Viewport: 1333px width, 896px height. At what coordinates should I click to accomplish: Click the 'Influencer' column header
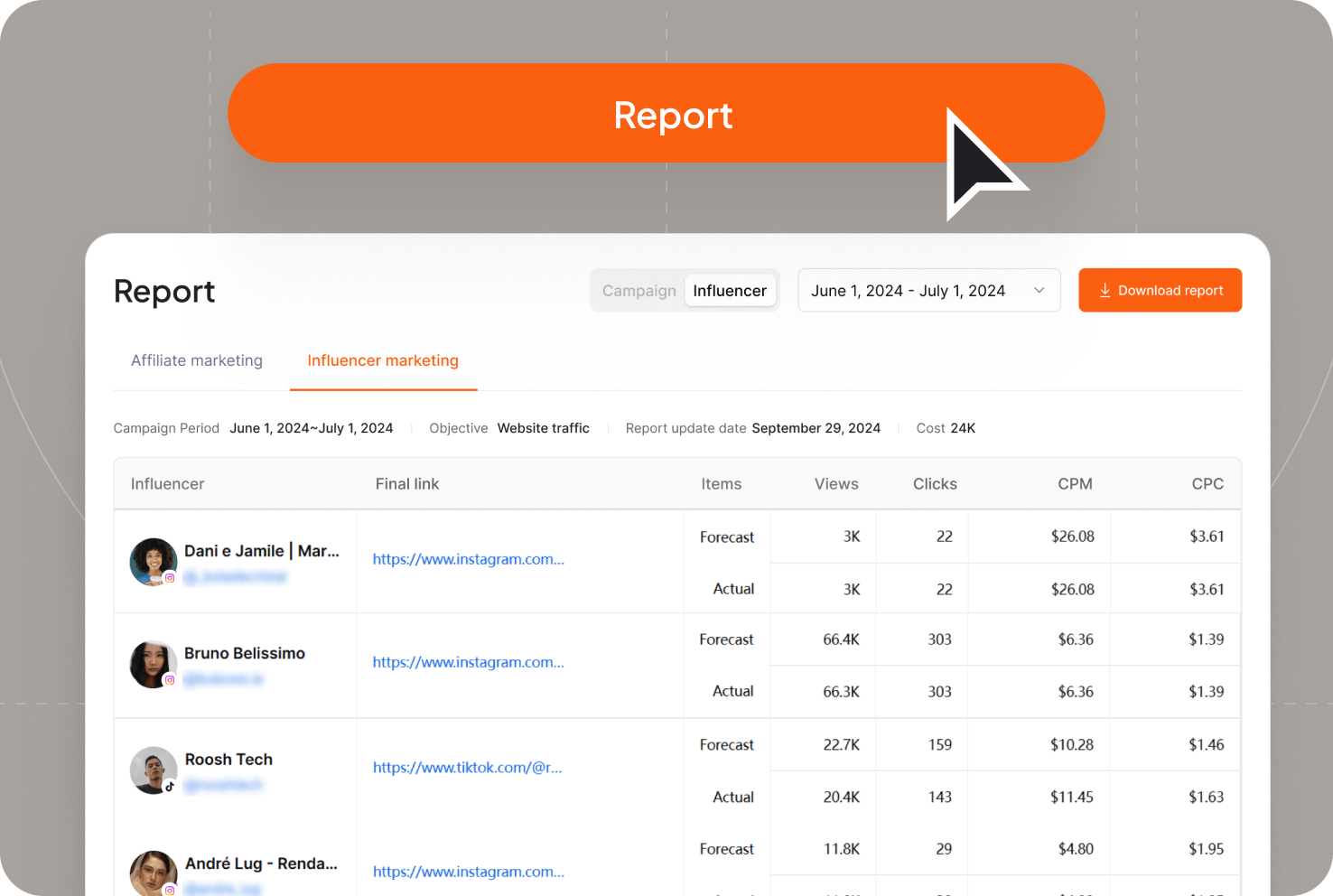tap(168, 484)
